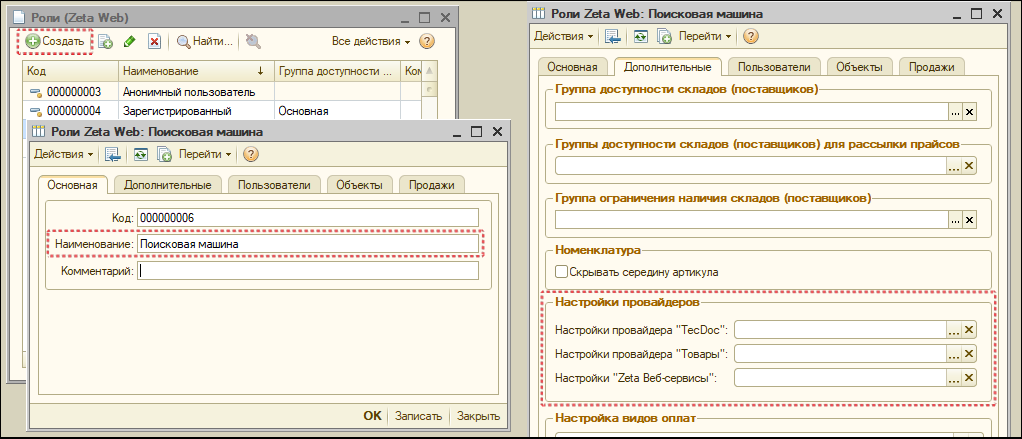Click the red X delete-mark icon
The image size is (1022, 439).
[x=154, y=42]
